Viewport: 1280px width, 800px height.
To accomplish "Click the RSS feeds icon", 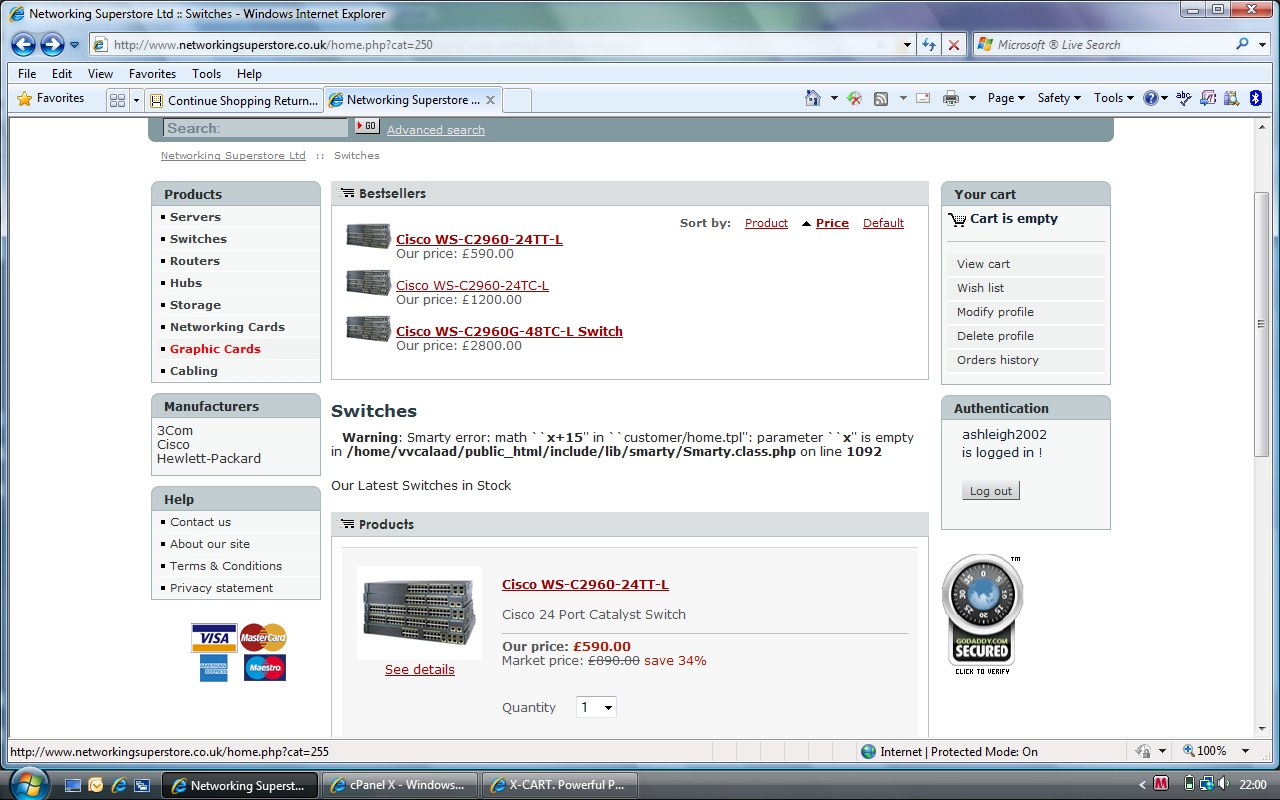I will coord(881,98).
